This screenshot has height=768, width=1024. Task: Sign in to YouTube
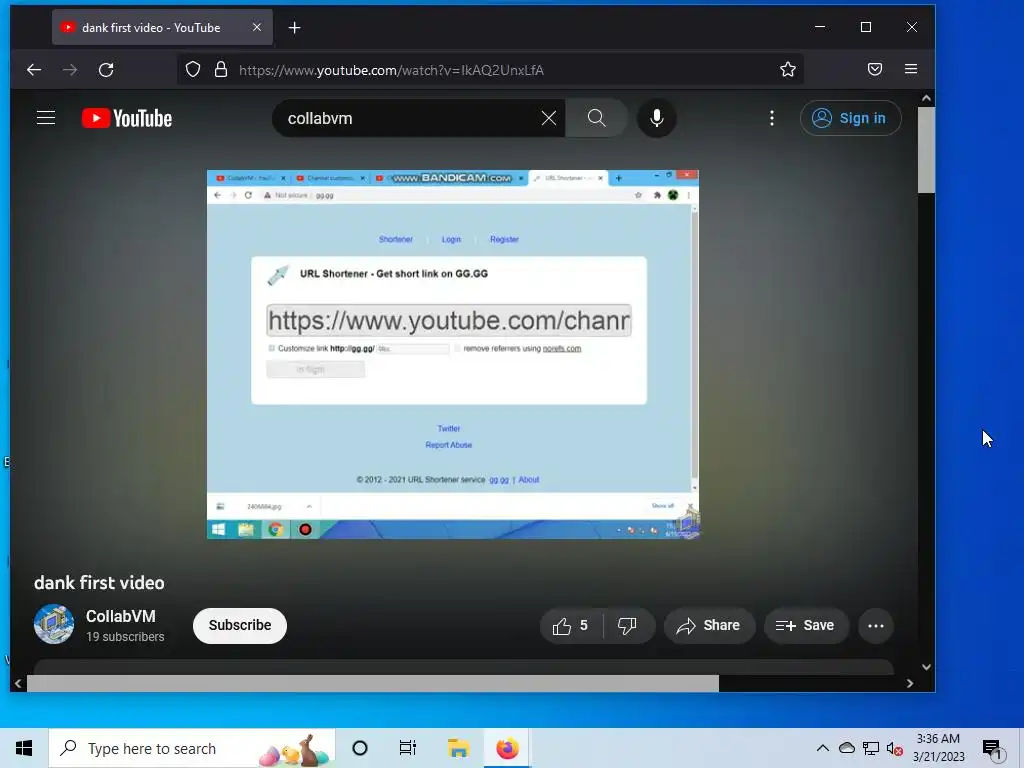[850, 118]
